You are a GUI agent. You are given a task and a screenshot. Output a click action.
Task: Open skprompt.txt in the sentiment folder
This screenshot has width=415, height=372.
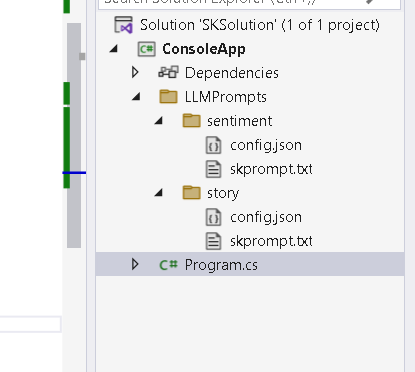point(271,169)
